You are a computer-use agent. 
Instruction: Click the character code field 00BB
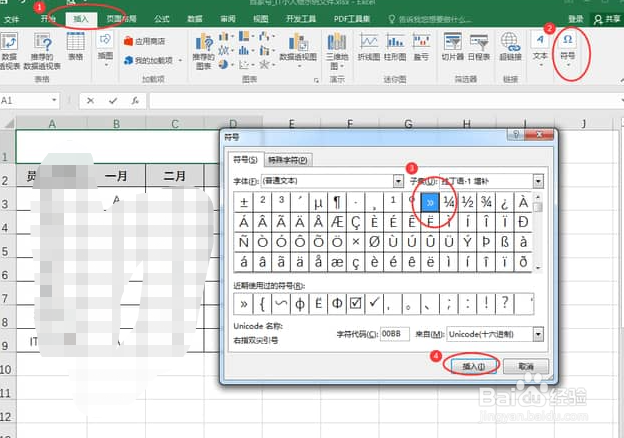[395, 334]
